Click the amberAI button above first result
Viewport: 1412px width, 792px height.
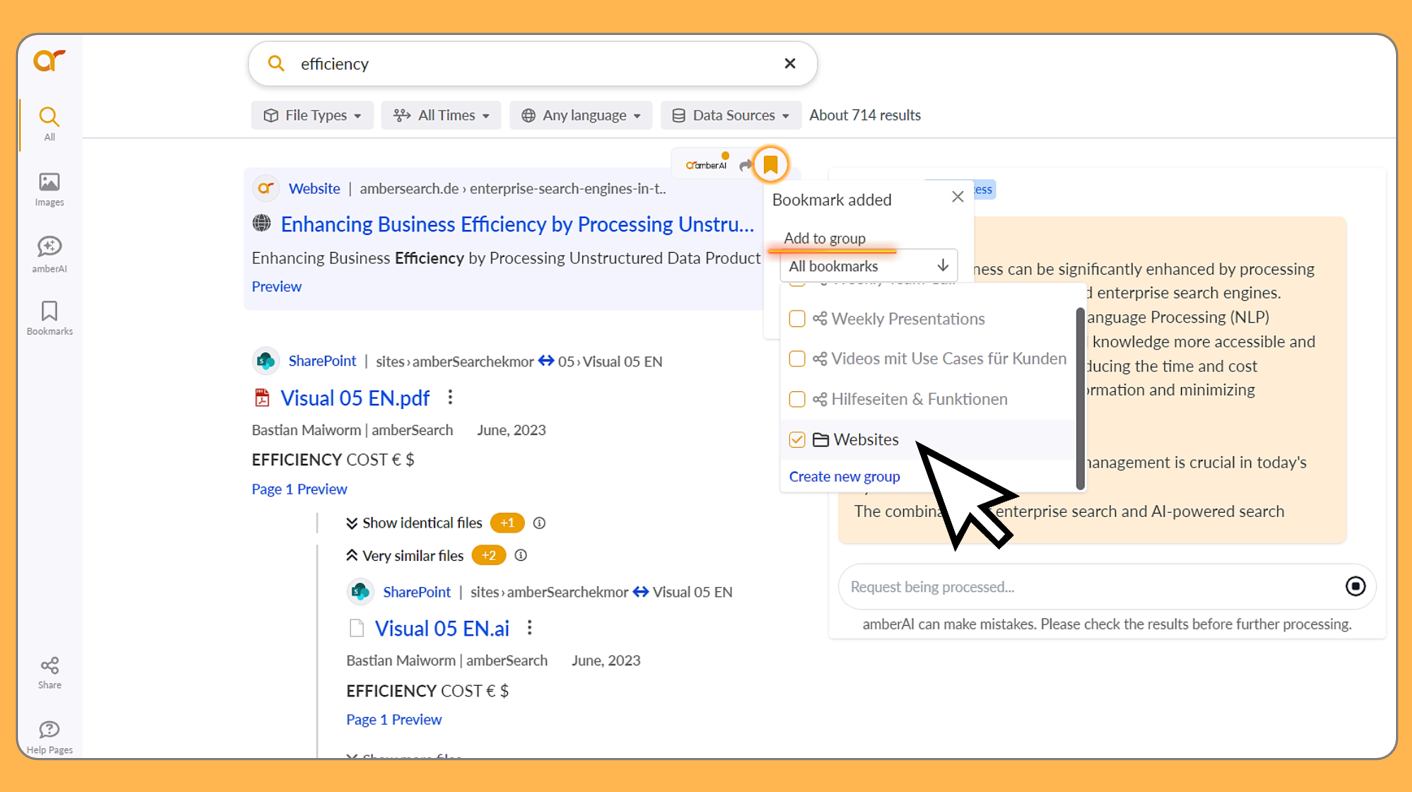[707, 165]
